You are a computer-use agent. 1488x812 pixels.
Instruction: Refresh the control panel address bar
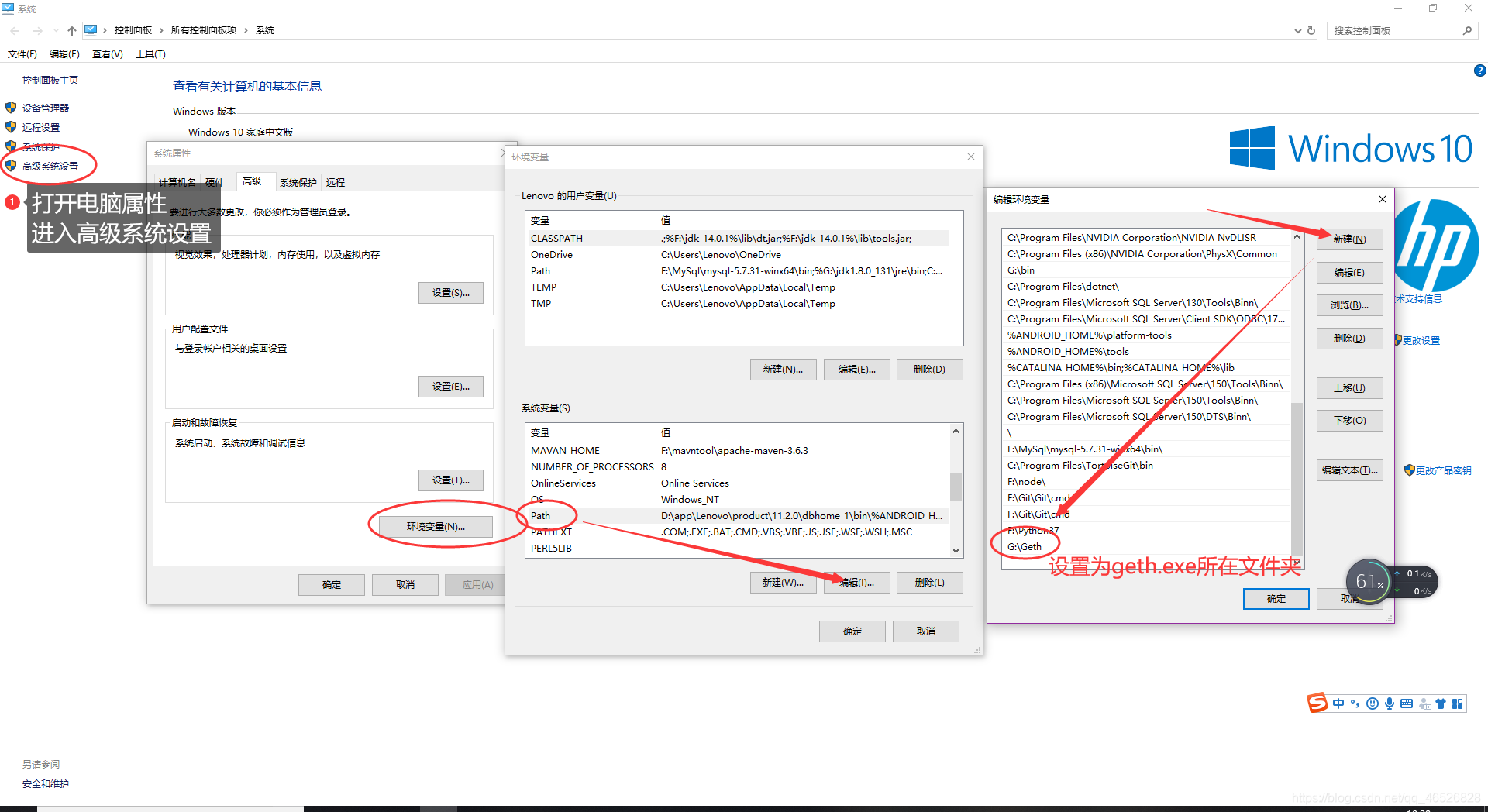pos(1311,31)
